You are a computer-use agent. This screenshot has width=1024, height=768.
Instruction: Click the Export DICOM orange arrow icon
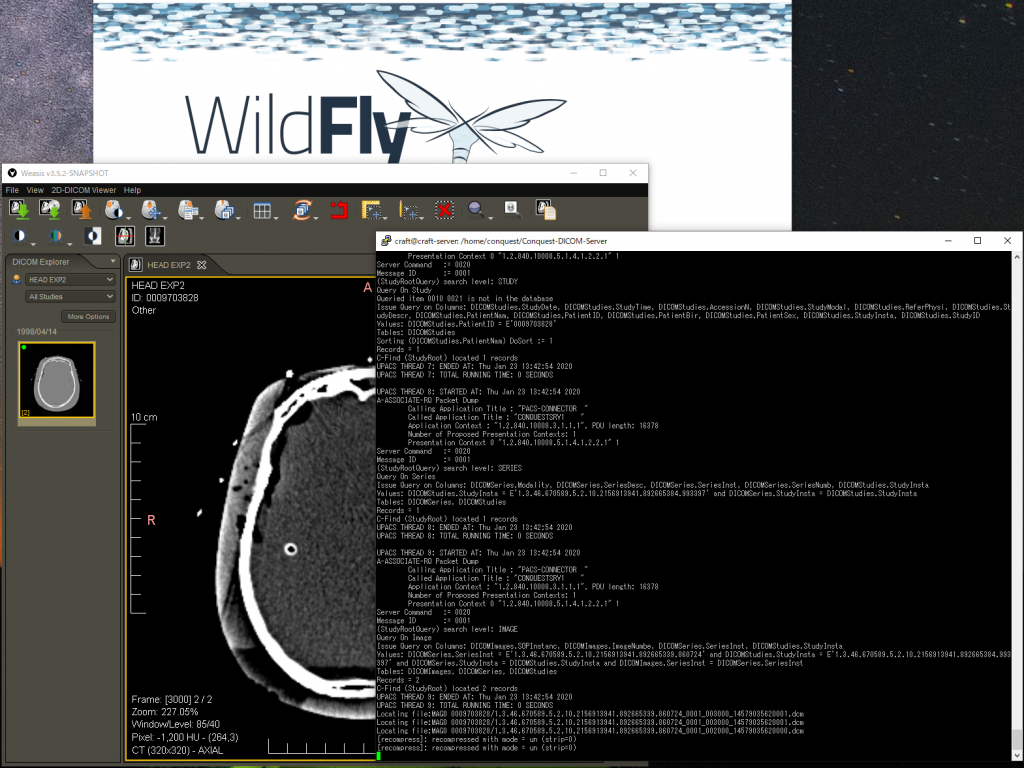point(82,210)
